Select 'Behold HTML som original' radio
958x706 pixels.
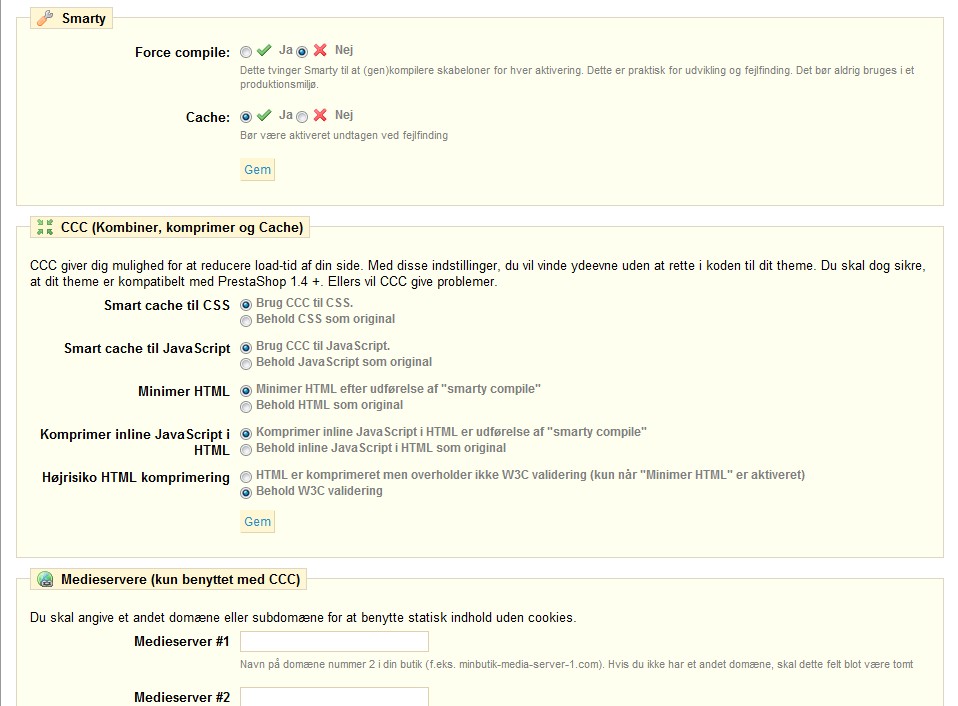pyautogui.click(x=246, y=407)
